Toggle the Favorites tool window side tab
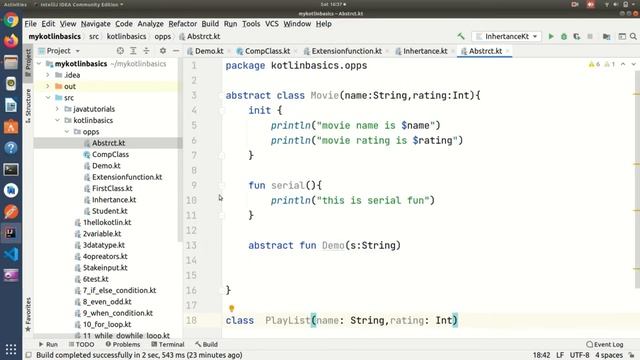The width and height of the screenshot is (640, 360). 28,315
